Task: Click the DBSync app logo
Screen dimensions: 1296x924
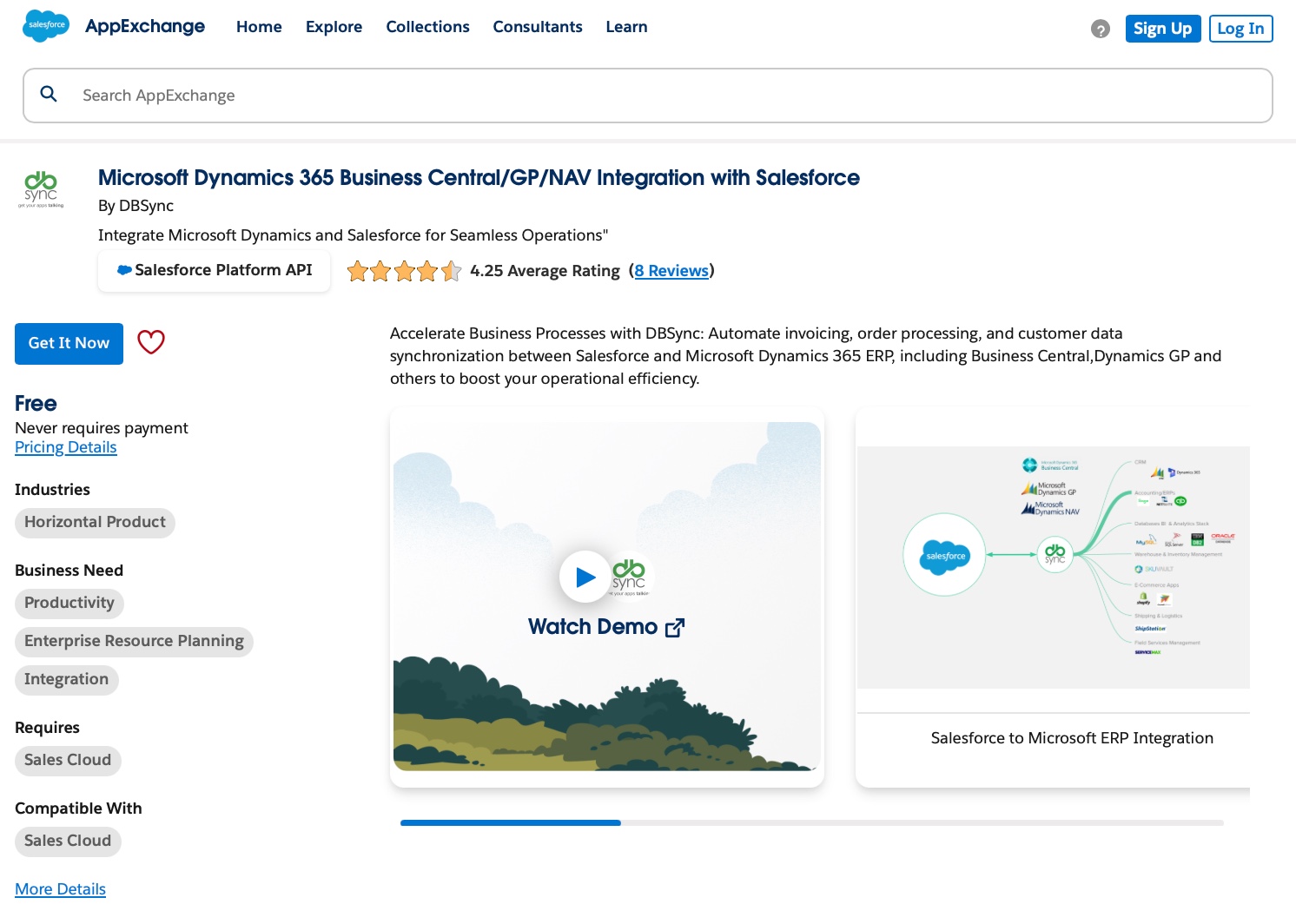Action: coord(41,189)
